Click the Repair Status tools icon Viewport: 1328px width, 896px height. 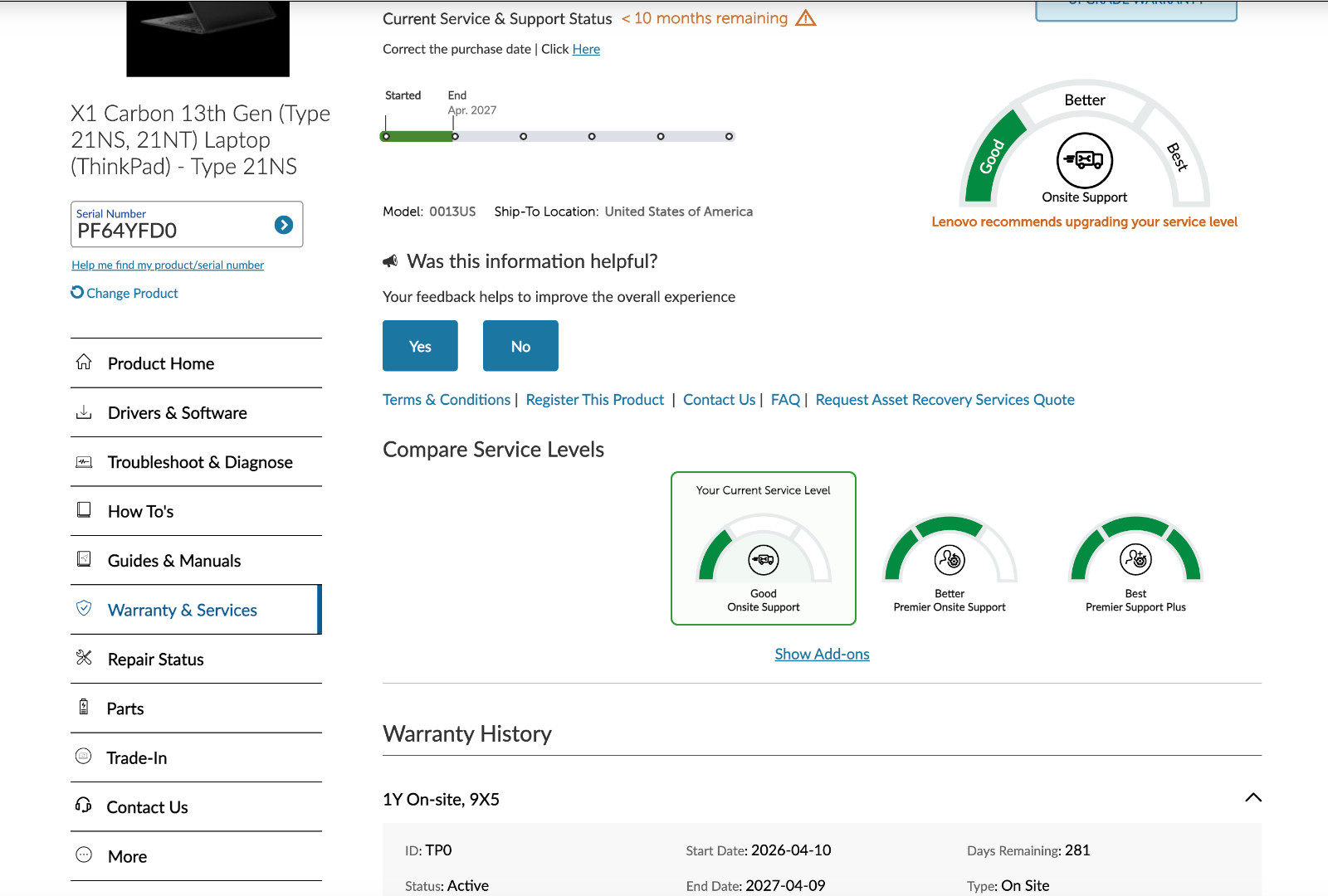(84, 658)
